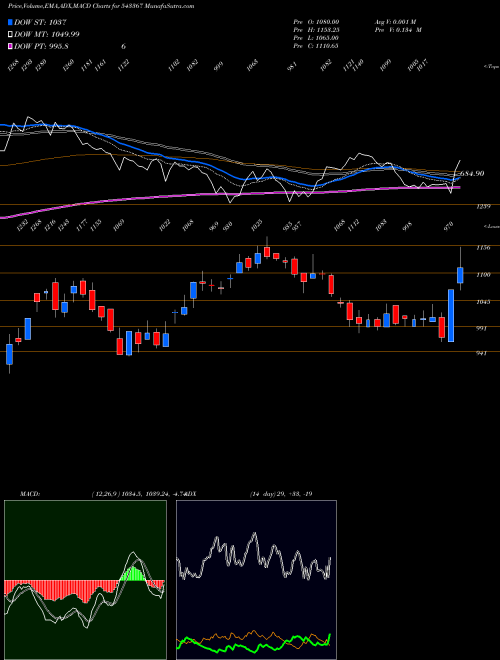Click the 999 value in the tops row
The width and height of the screenshot is (500, 660).
[x=218, y=66]
